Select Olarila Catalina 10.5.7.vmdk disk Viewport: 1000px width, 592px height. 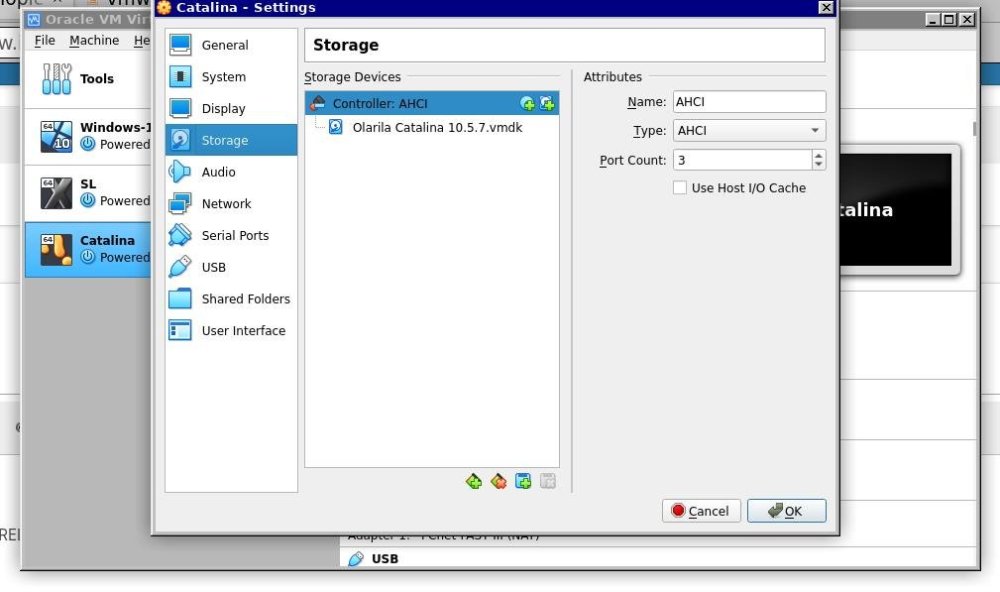(438, 128)
